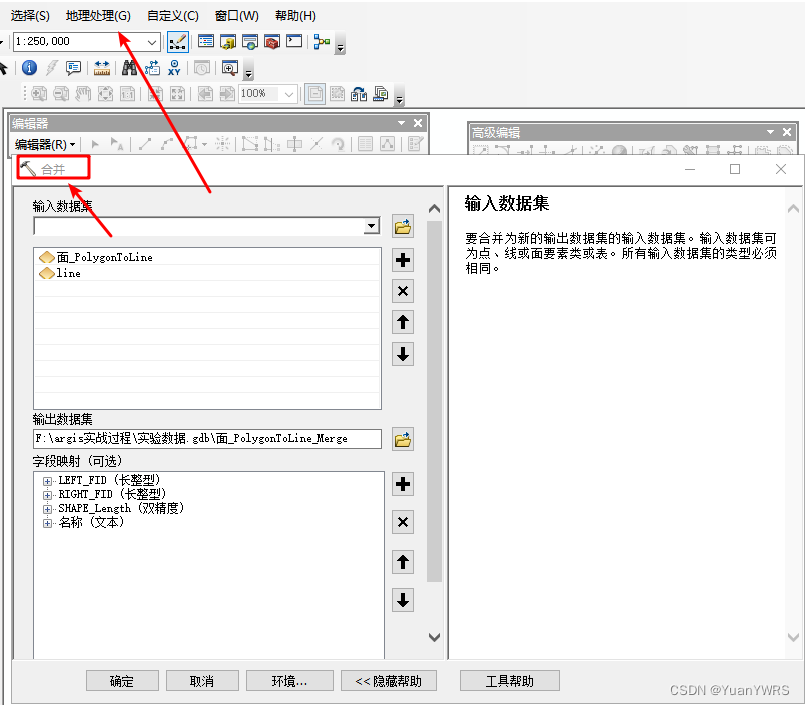Open the 地理处理(G) menu

tap(98, 16)
